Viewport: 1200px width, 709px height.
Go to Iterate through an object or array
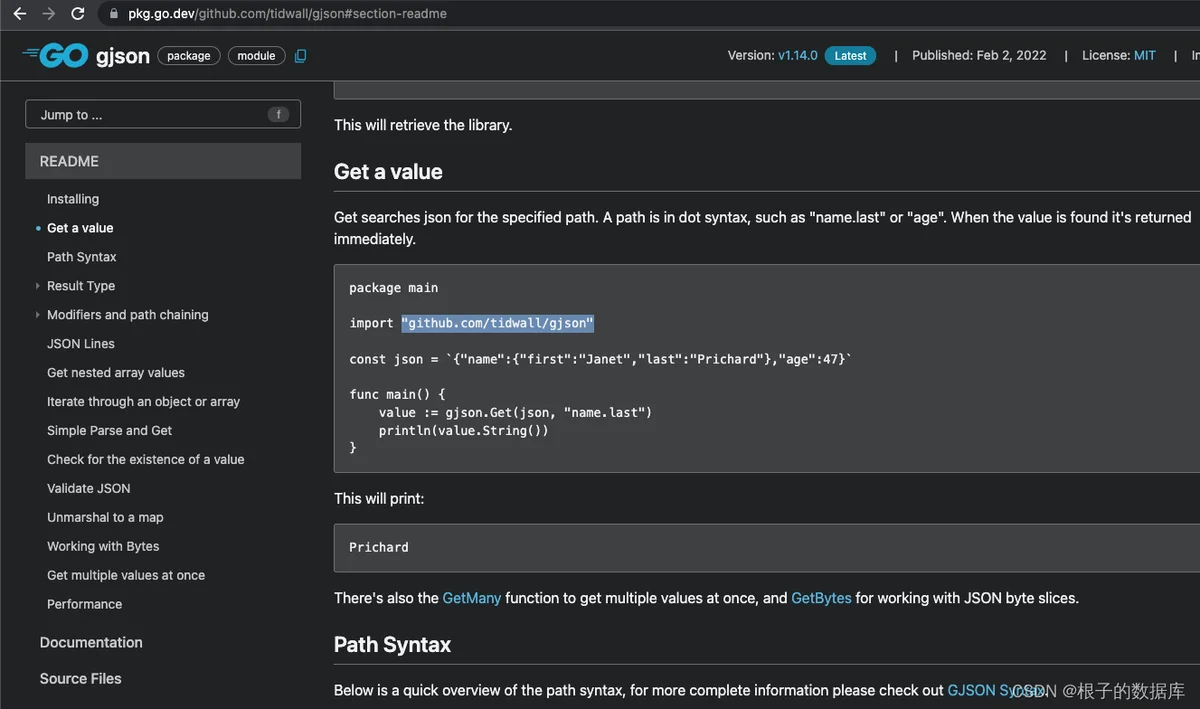(144, 402)
